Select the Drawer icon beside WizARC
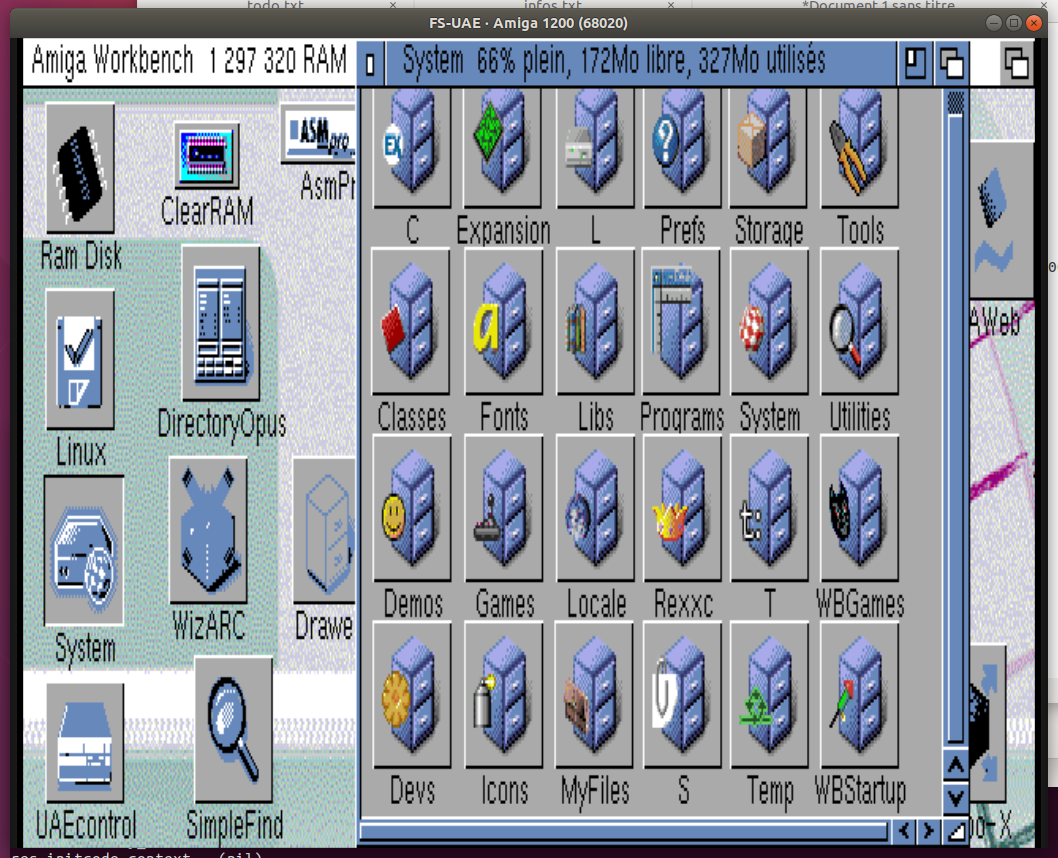The height and width of the screenshot is (858, 1058). click(x=325, y=530)
